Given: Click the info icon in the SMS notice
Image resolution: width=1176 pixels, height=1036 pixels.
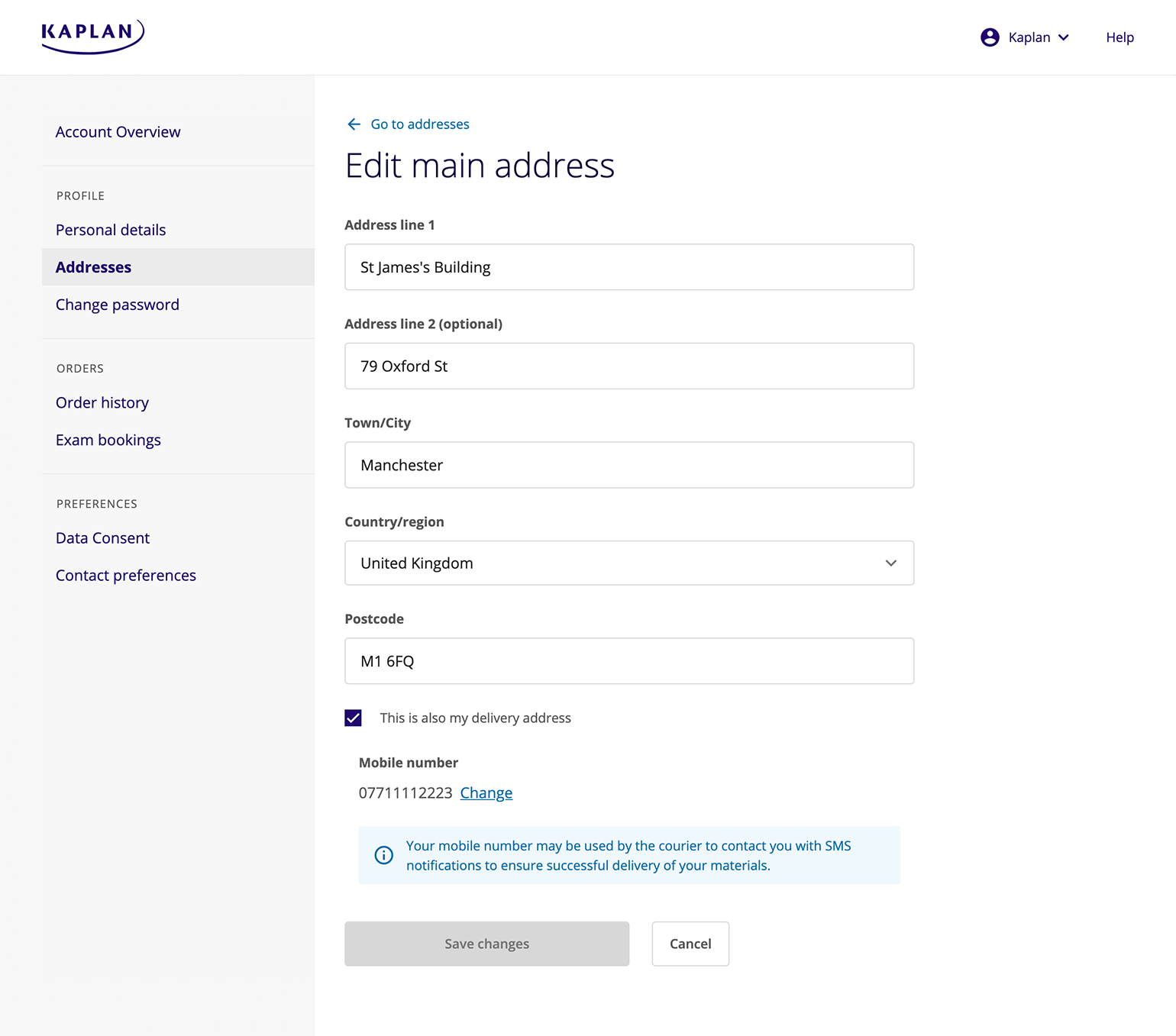Looking at the screenshot, I should 383,855.
